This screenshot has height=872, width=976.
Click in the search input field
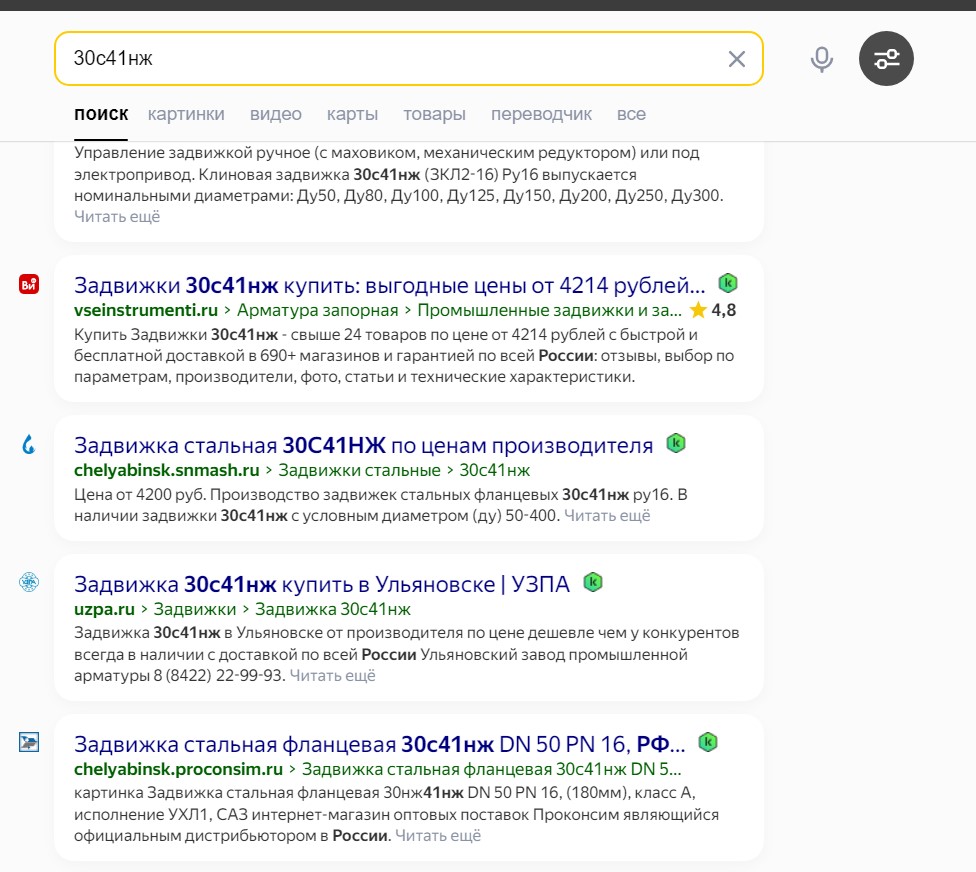(x=390, y=59)
